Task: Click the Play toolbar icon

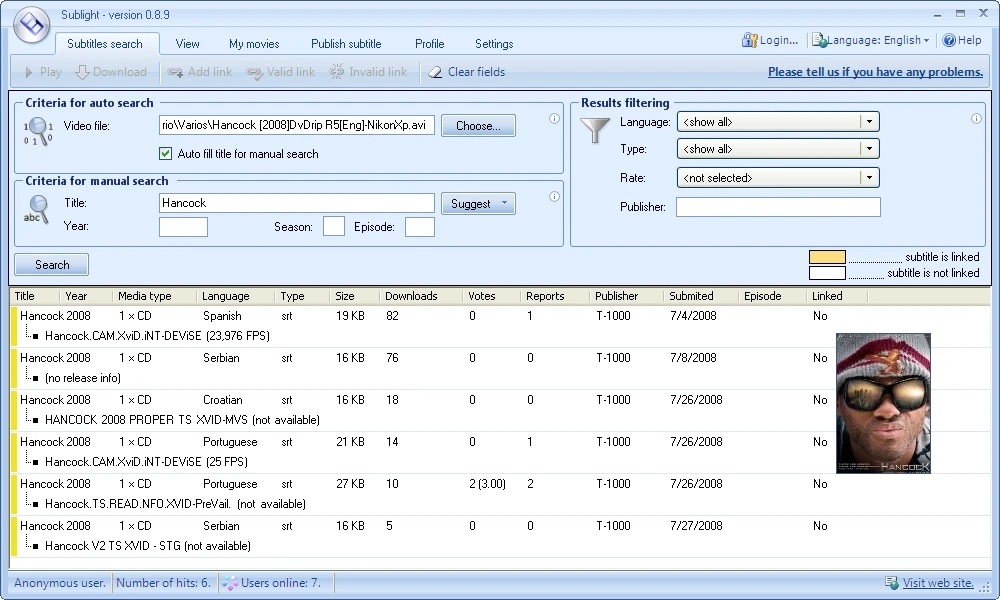Action: pos(28,72)
